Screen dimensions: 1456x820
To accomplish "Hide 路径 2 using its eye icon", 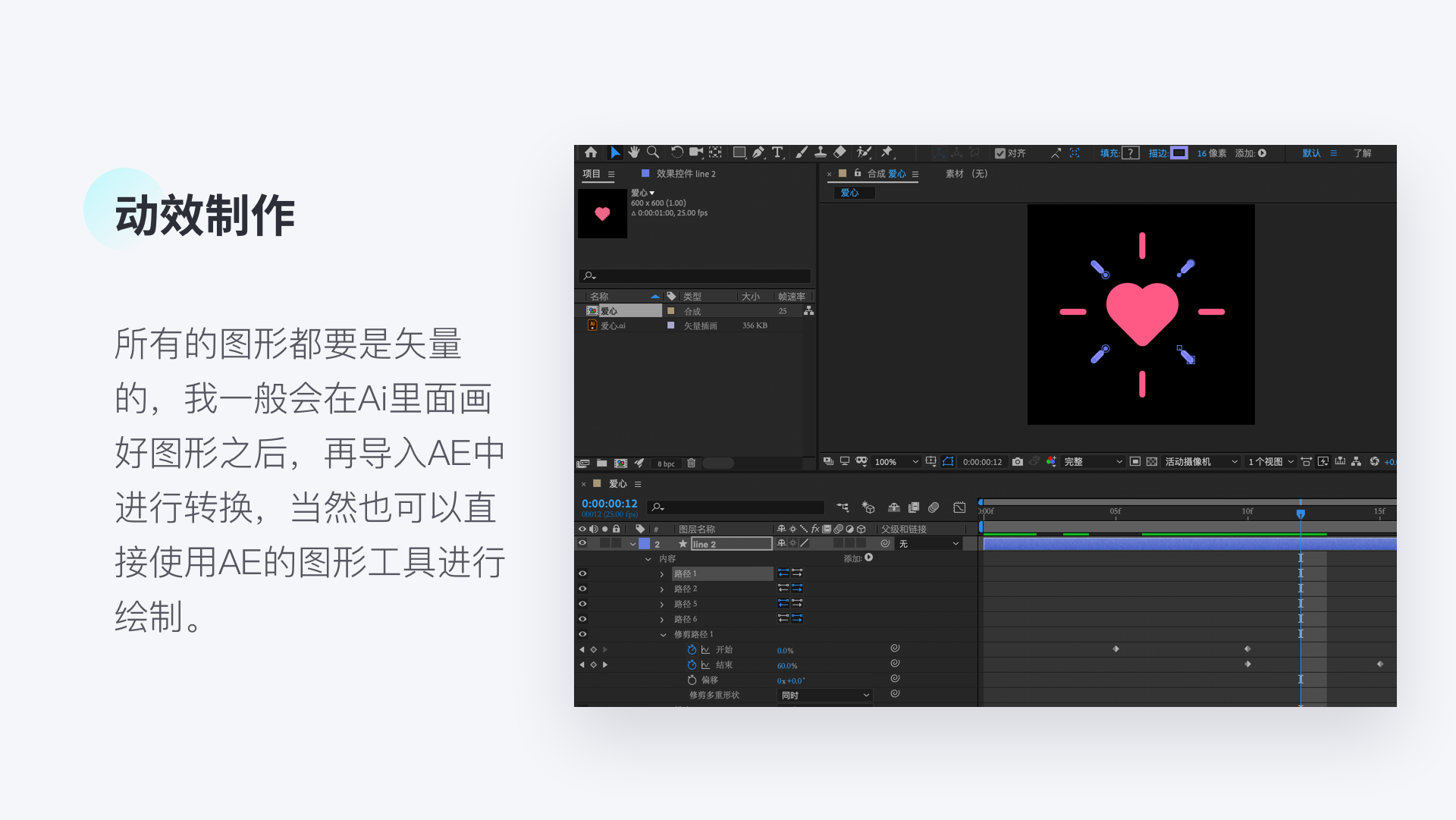I will [x=582, y=589].
